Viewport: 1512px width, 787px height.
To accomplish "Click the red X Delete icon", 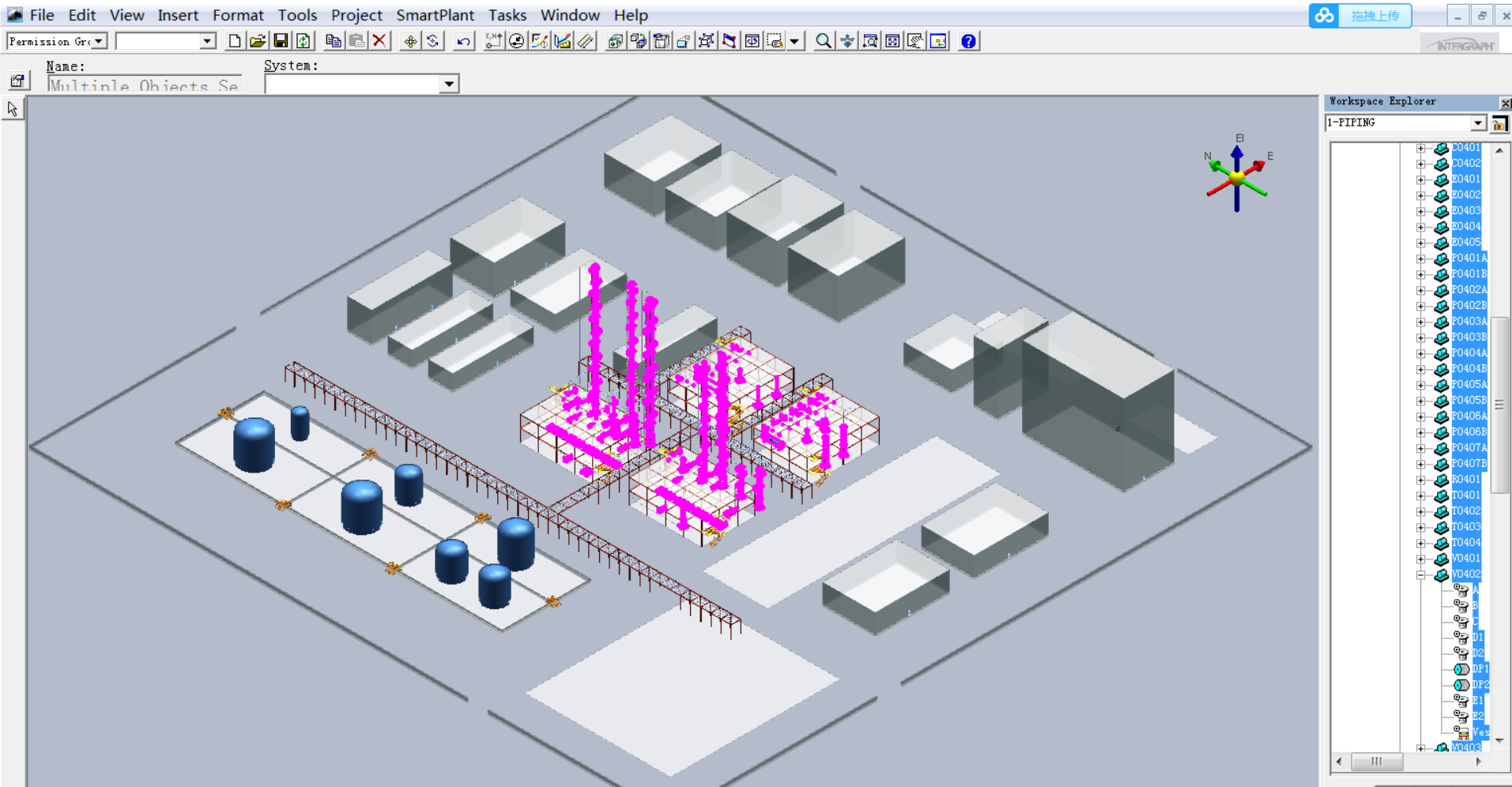I will click(379, 41).
